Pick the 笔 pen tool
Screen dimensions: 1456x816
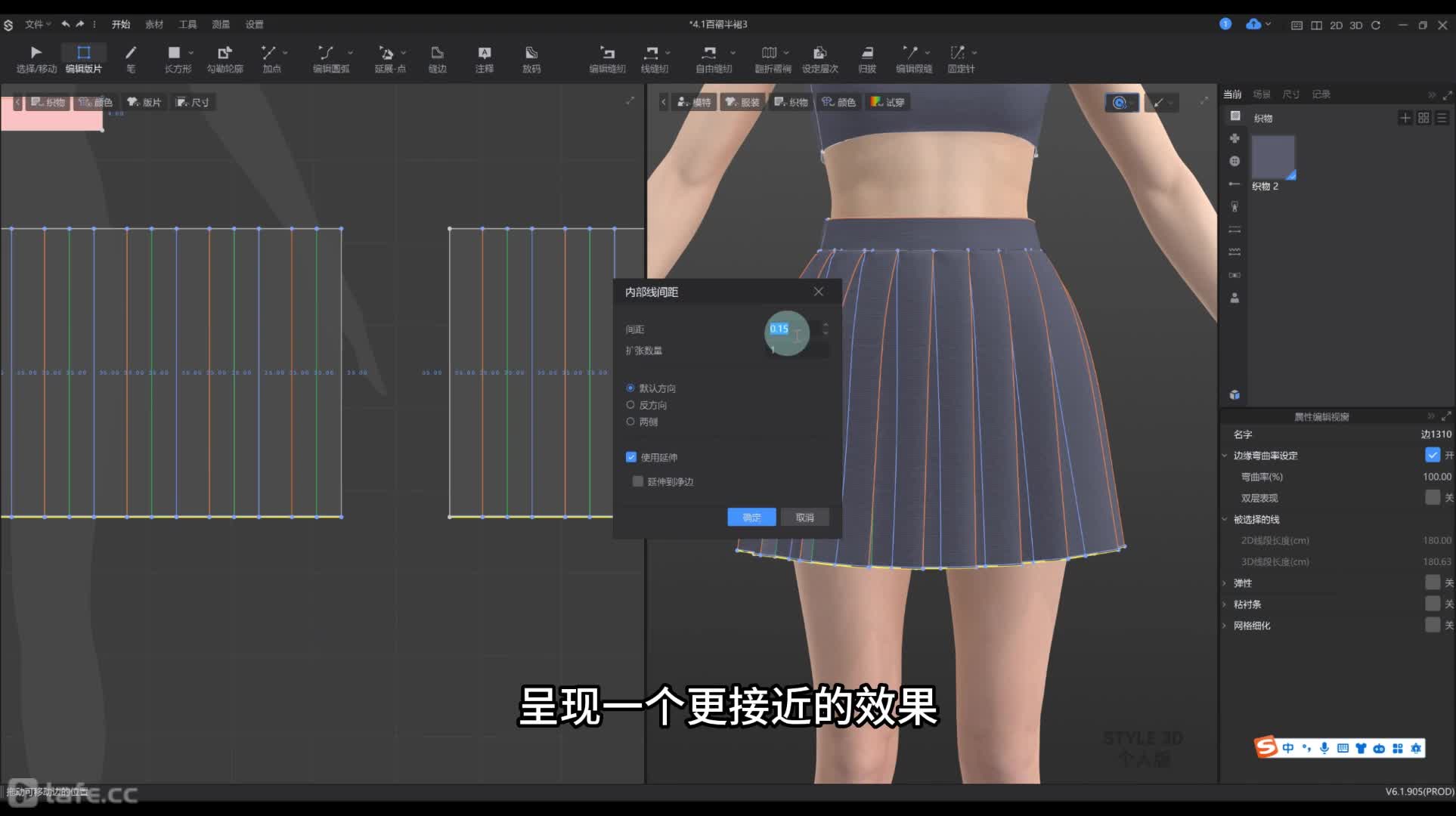click(x=131, y=59)
